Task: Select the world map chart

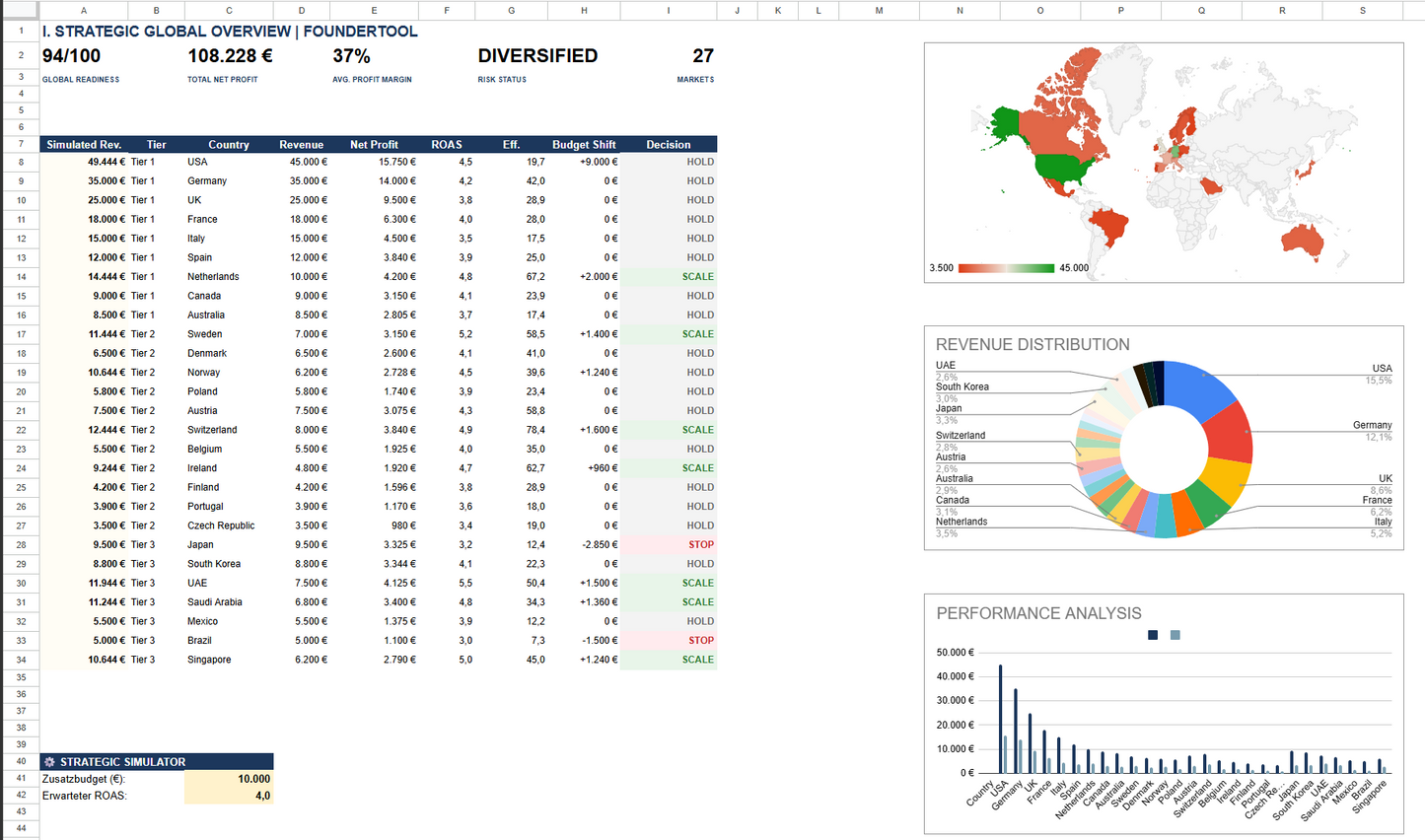Action: point(1164,163)
